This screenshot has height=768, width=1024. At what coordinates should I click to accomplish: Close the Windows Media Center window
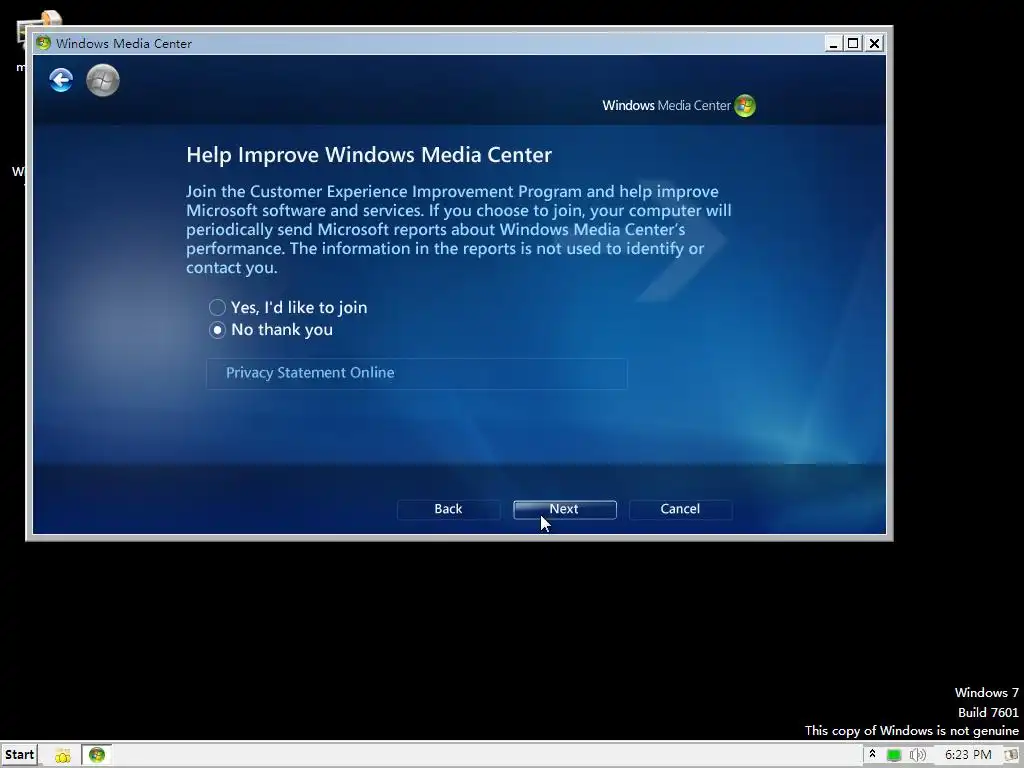[x=874, y=43]
